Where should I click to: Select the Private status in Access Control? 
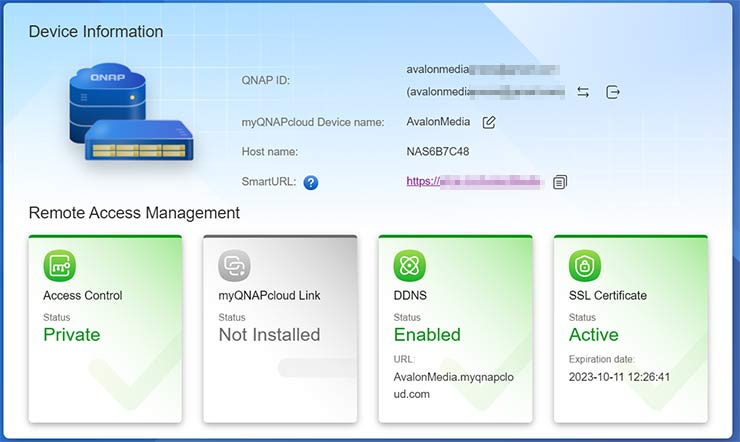pyautogui.click(x=72, y=335)
